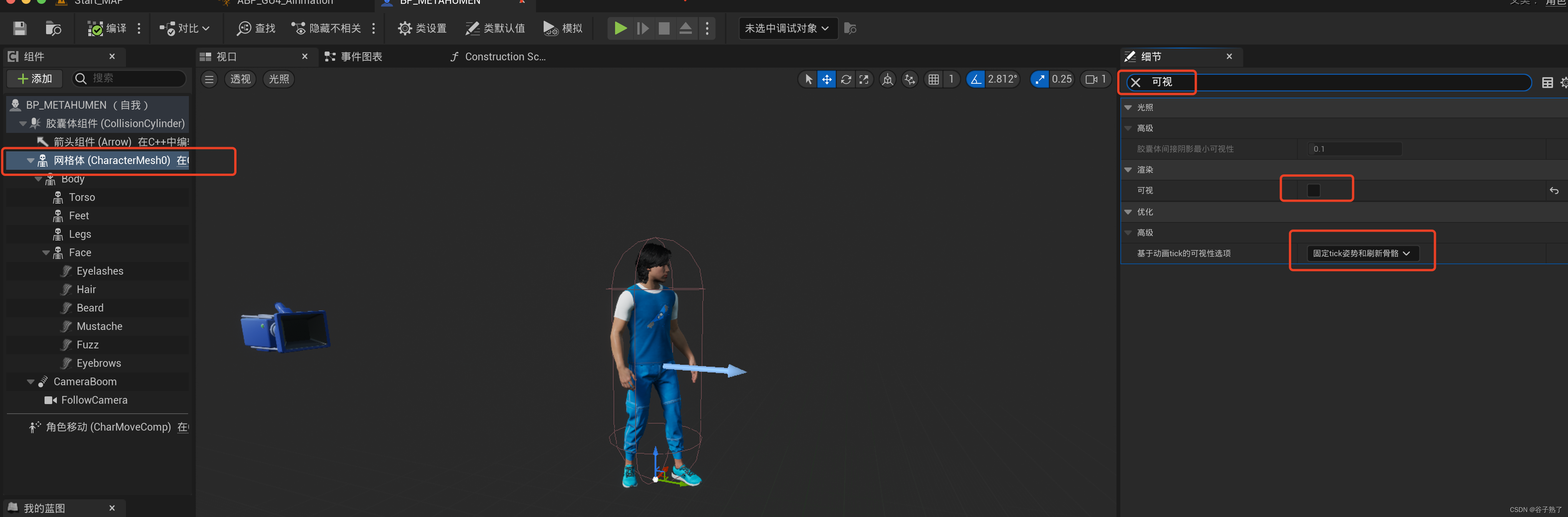Screen dimensions: 1568x517
Task: Open Class Settings (类设置)
Action: point(422,28)
